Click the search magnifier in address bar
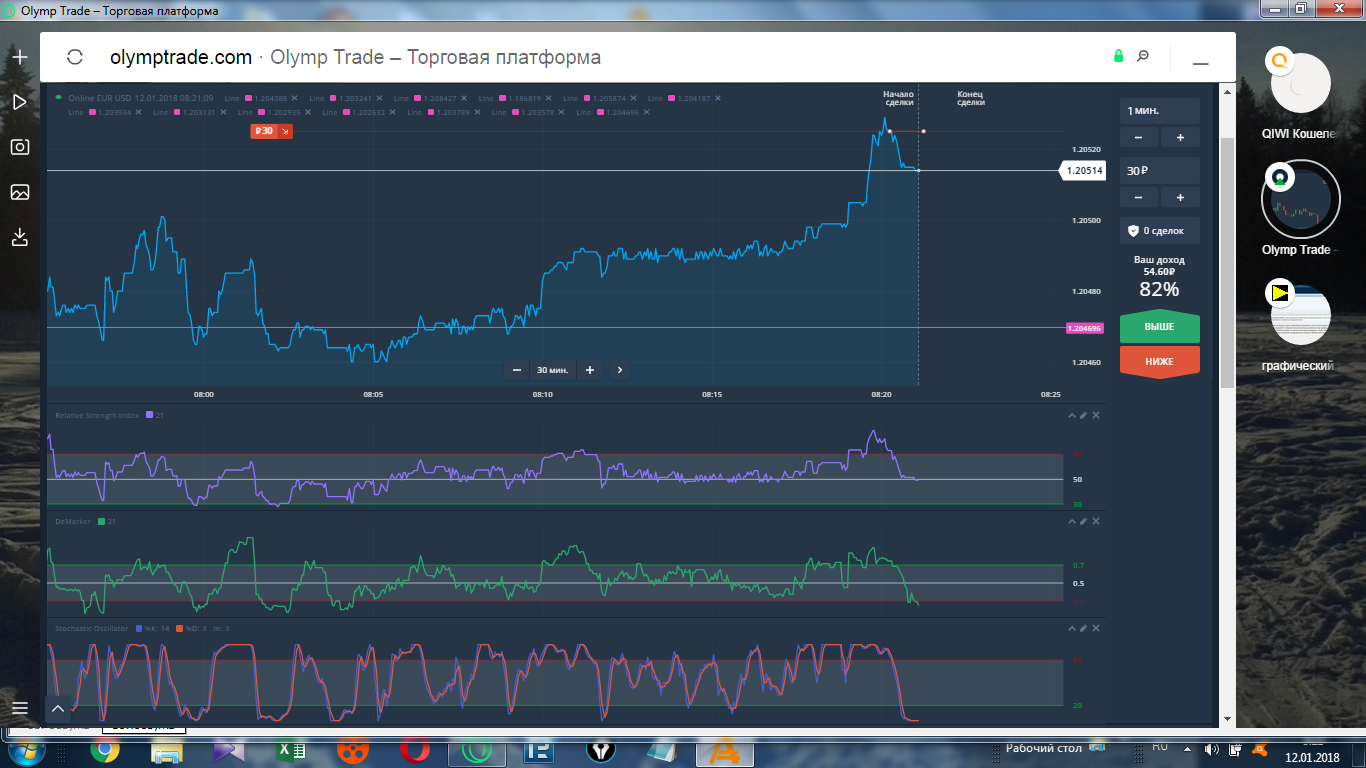 [x=1143, y=56]
